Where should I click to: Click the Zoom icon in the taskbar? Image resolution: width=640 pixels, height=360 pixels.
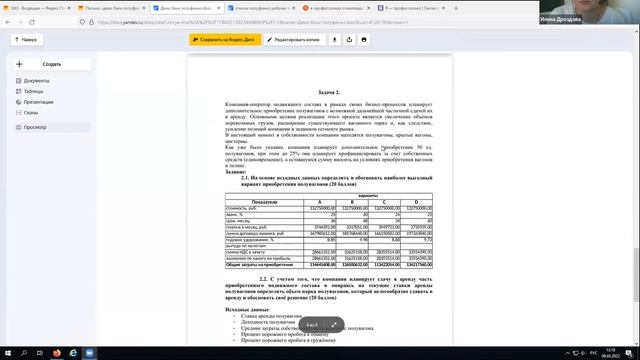pyautogui.click(x=89, y=353)
